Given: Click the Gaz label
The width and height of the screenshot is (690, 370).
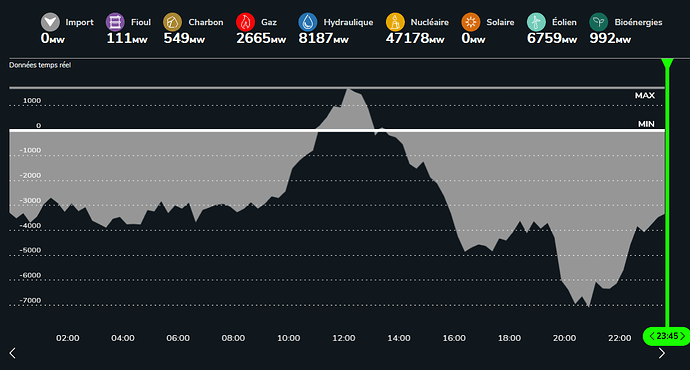Looking at the screenshot, I should [269, 22].
